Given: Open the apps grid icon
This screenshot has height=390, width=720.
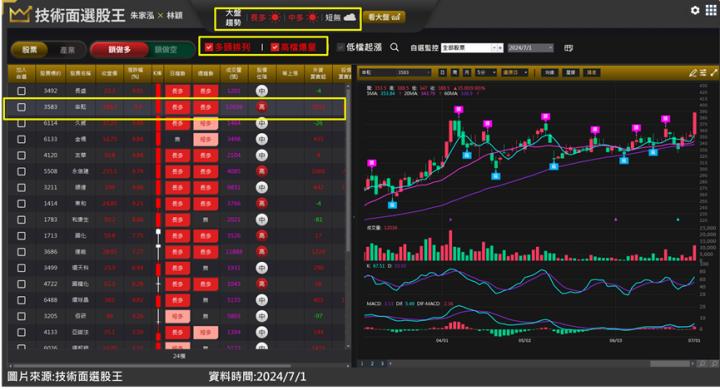Looking at the screenshot, I should tap(710, 10).
